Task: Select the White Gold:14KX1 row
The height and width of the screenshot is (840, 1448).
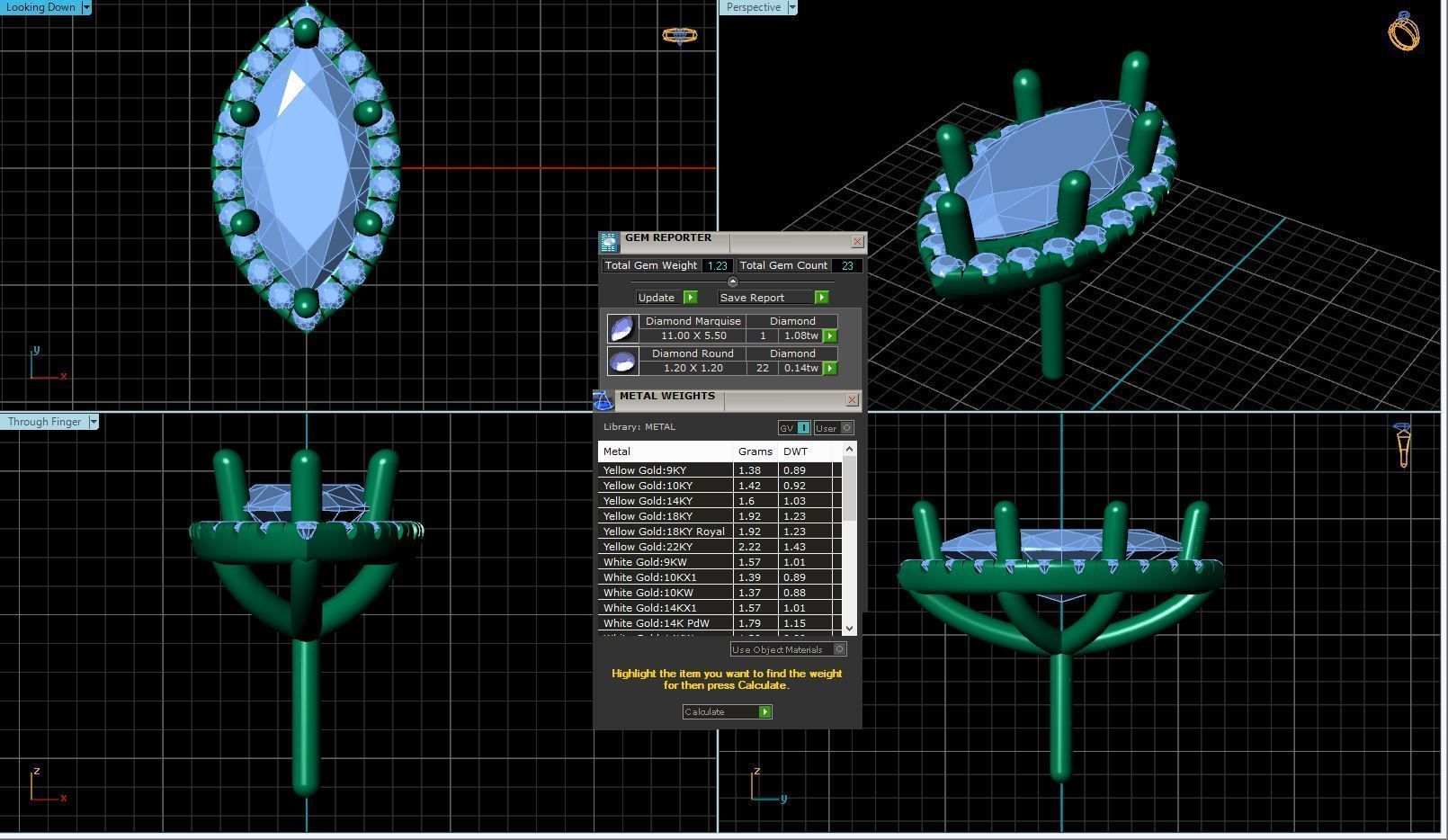Action: tap(720, 608)
